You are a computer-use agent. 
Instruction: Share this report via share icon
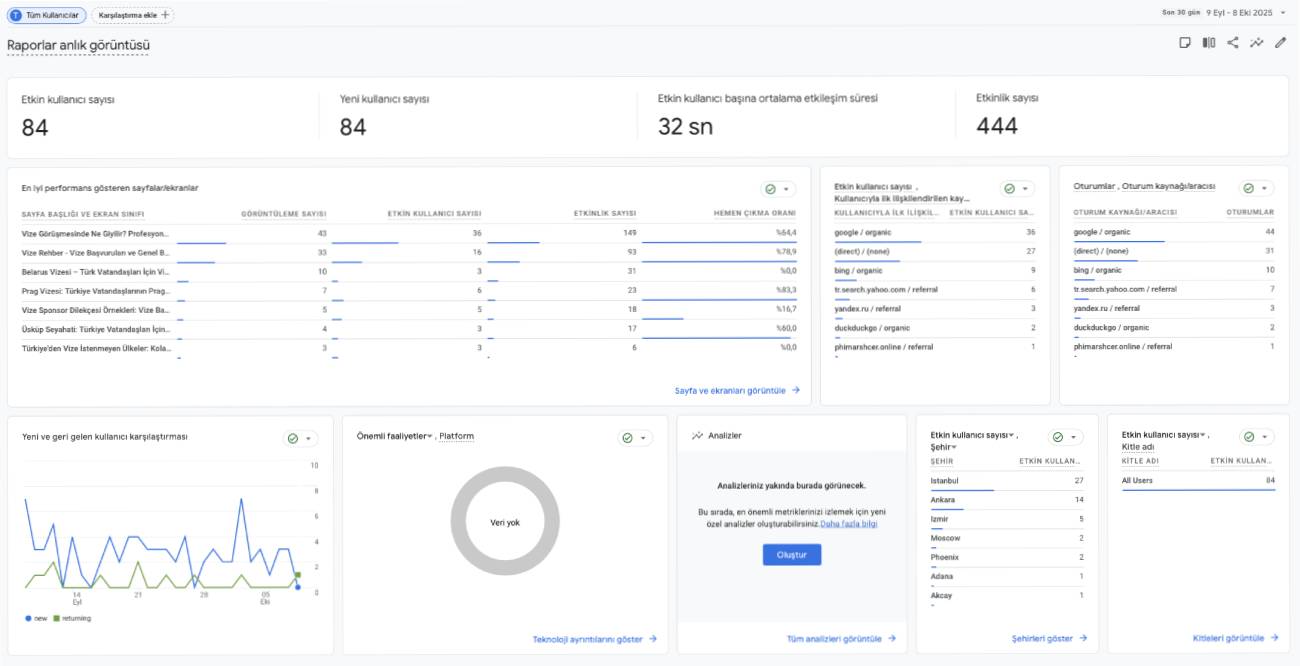pyautogui.click(x=1233, y=43)
